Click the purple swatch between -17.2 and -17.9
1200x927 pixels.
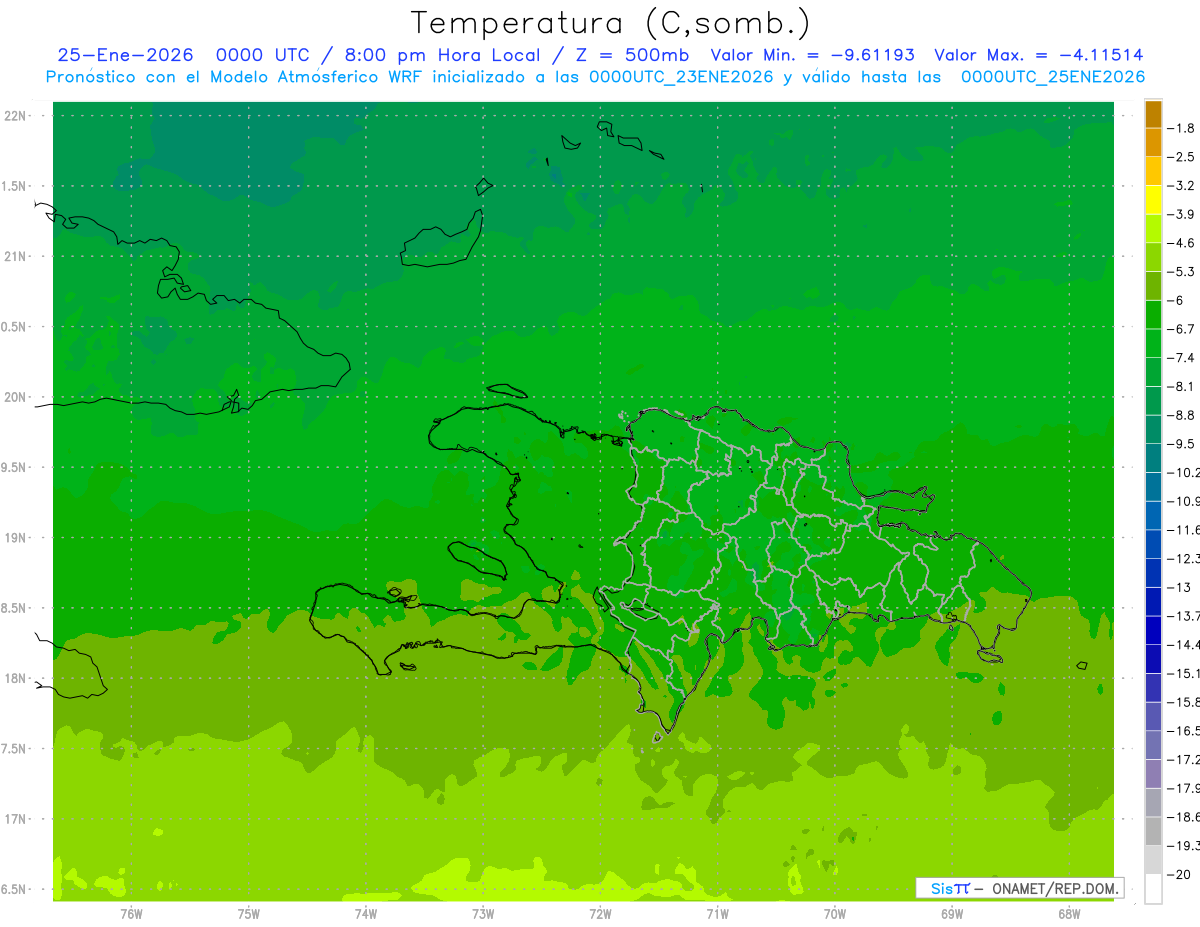coord(1153,774)
